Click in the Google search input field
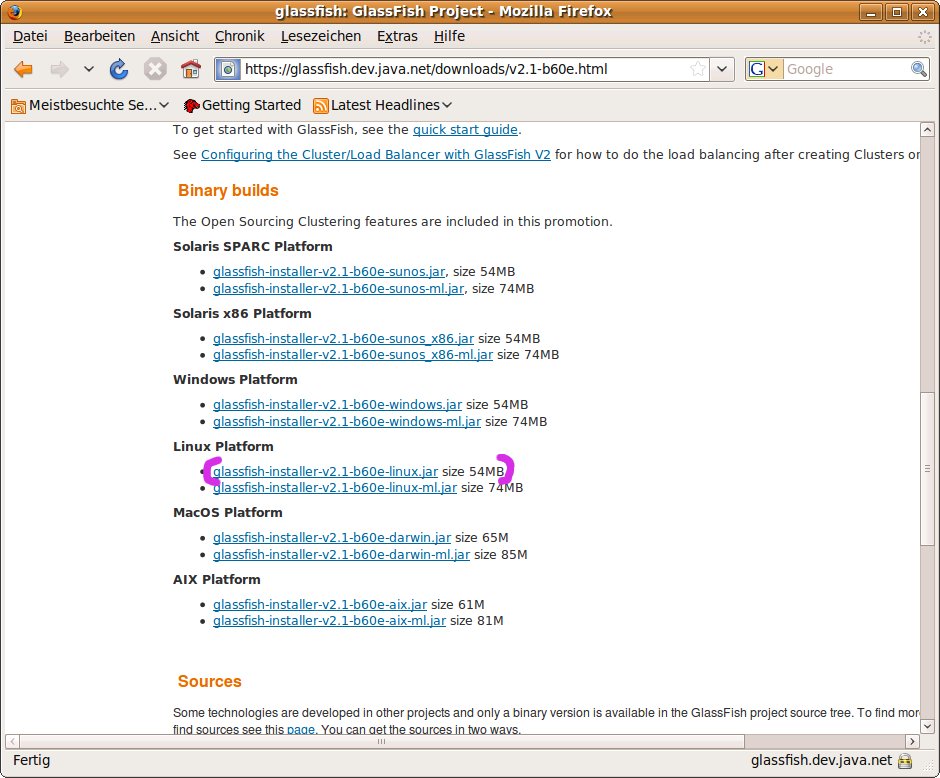Screen dimensions: 940x778 845,69
